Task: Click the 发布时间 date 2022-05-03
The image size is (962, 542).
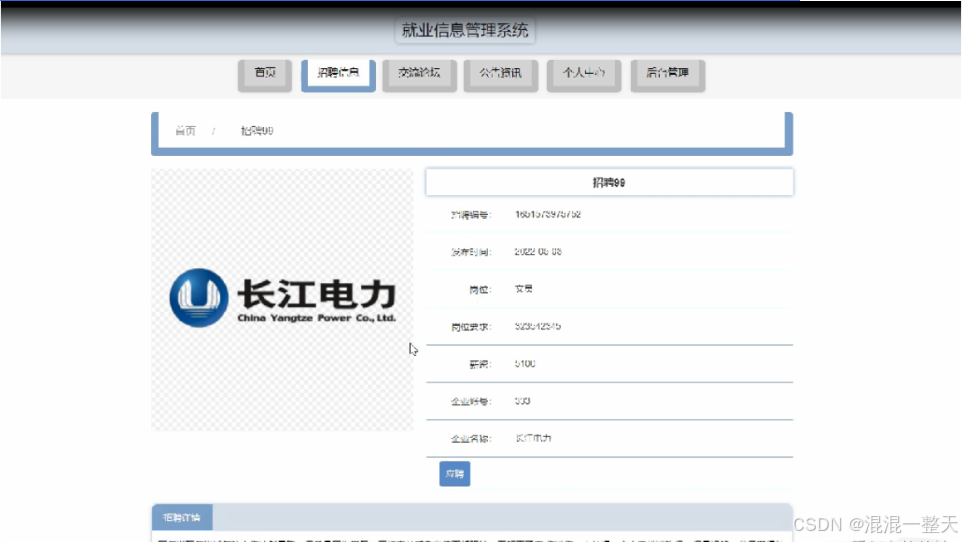Action: pos(538,252)
